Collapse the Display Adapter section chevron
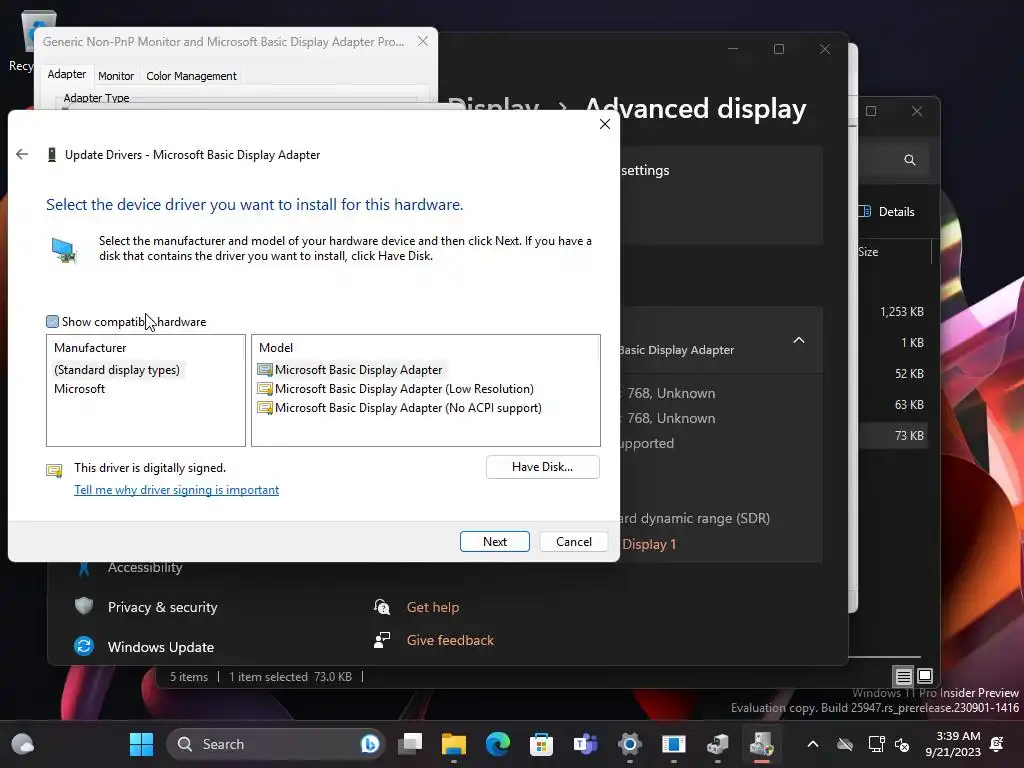Screen dimensions: 1024x768 click(799, 340)
